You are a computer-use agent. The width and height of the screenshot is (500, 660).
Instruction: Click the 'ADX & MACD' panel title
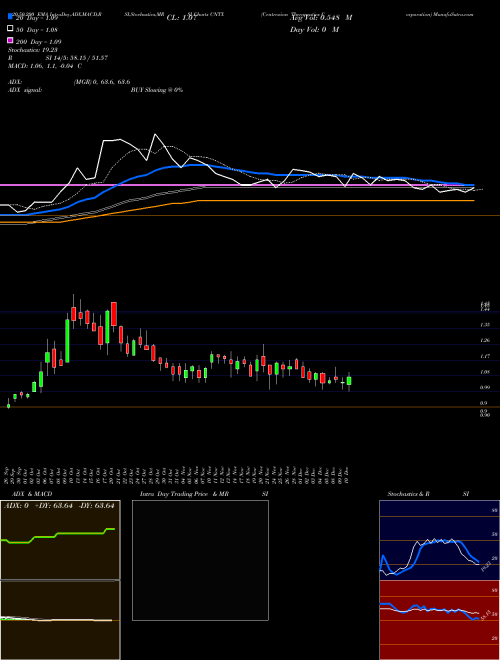pos(32,494)
